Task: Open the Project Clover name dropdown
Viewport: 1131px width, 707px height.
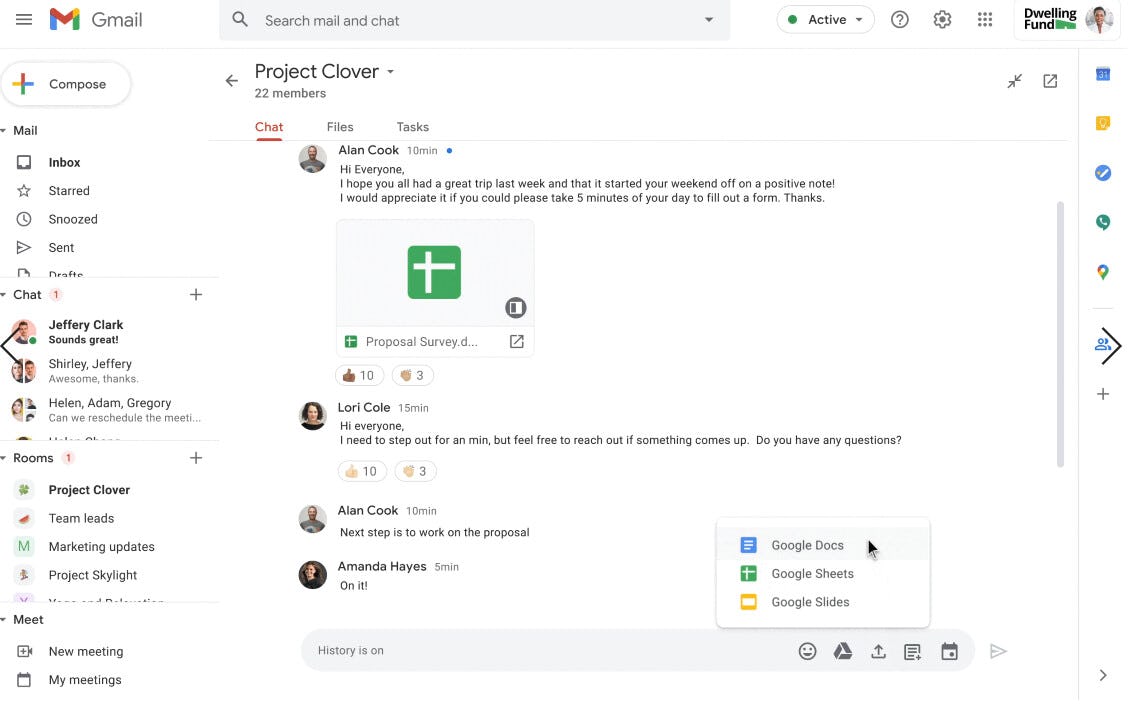Action: coord(390,71)
